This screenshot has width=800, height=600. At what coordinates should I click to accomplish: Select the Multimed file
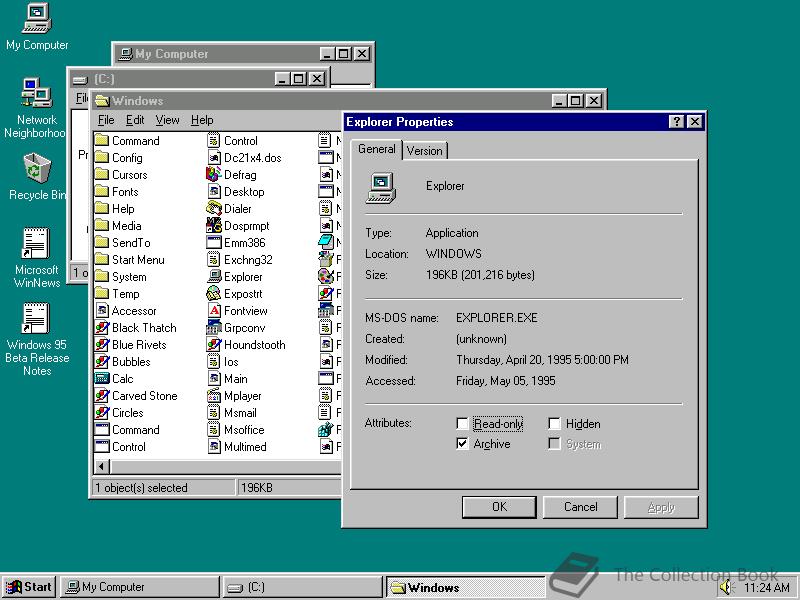pos(237,446)
